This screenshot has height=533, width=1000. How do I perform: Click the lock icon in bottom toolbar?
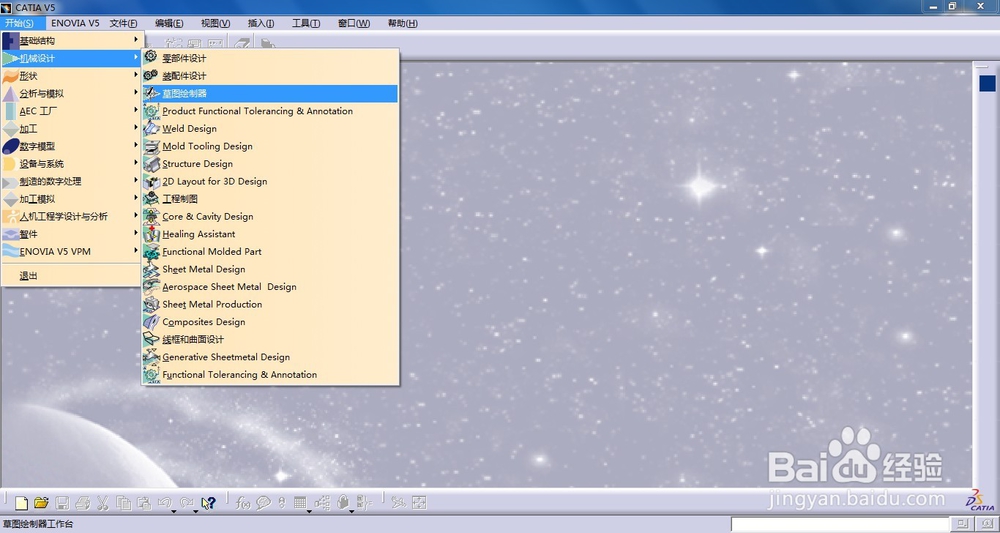[x=342, y=502]
